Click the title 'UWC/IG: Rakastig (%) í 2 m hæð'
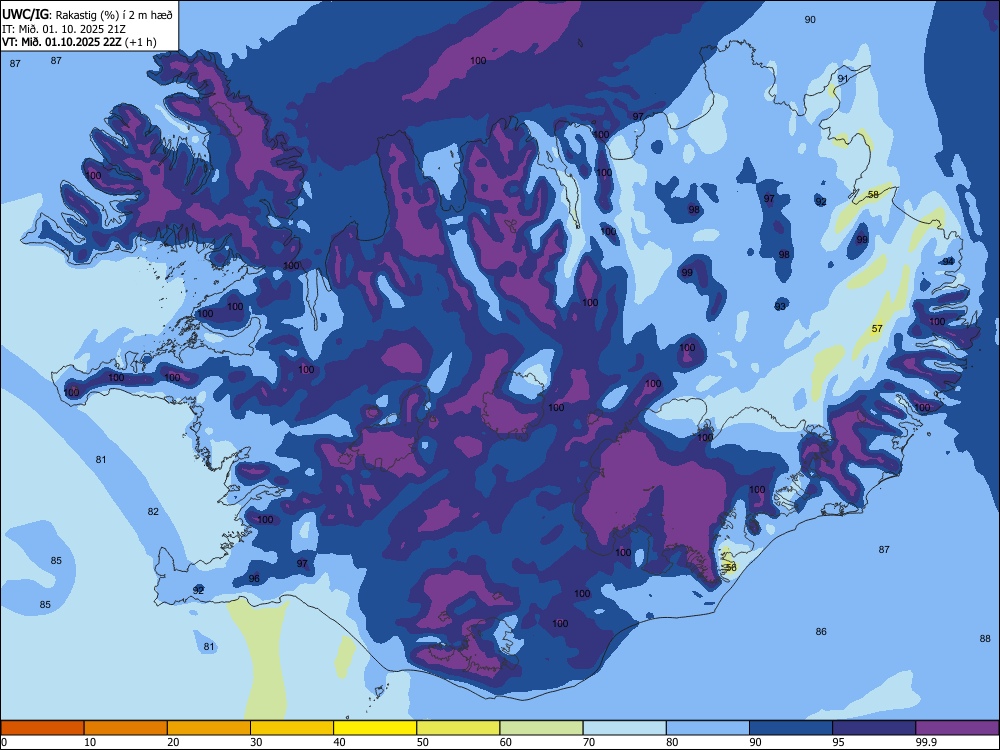Screen dimensions: 1000x750 click(x=87, y=15)
